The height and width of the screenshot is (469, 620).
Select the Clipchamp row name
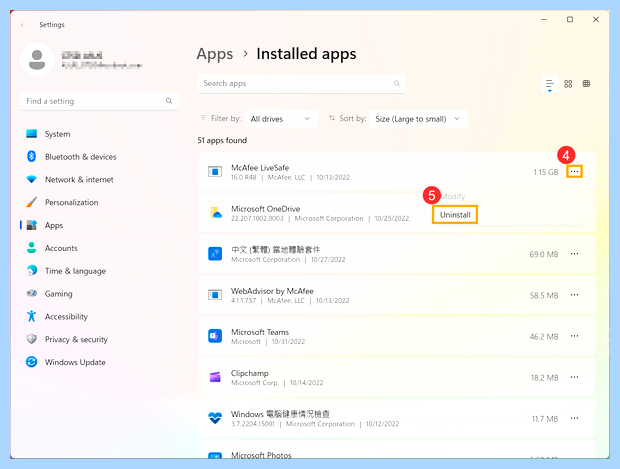pyautogui.click(x=250, y=373)
